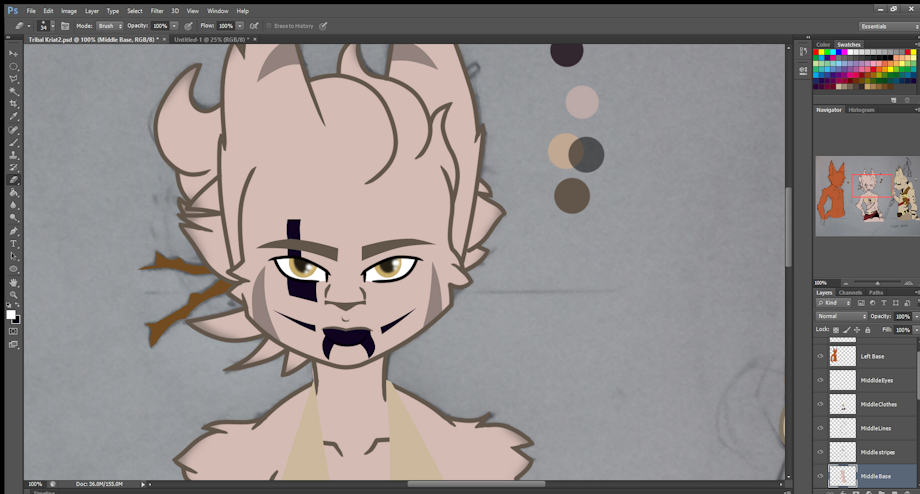
Task: Open the Filter menu
Action: 157,11
